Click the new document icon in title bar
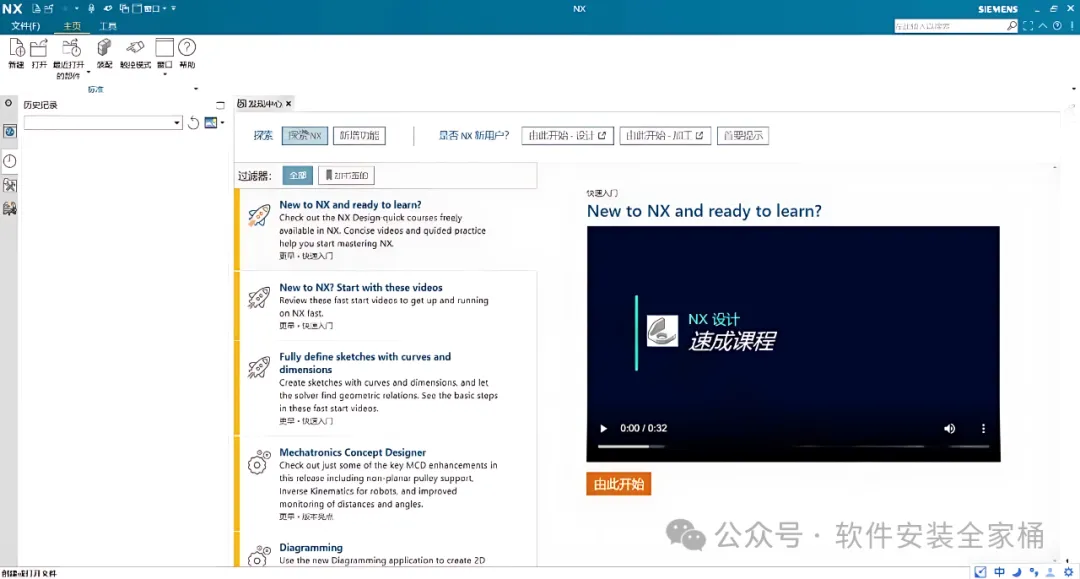This screenshot has height=579, width=1080. coord(37,9)
